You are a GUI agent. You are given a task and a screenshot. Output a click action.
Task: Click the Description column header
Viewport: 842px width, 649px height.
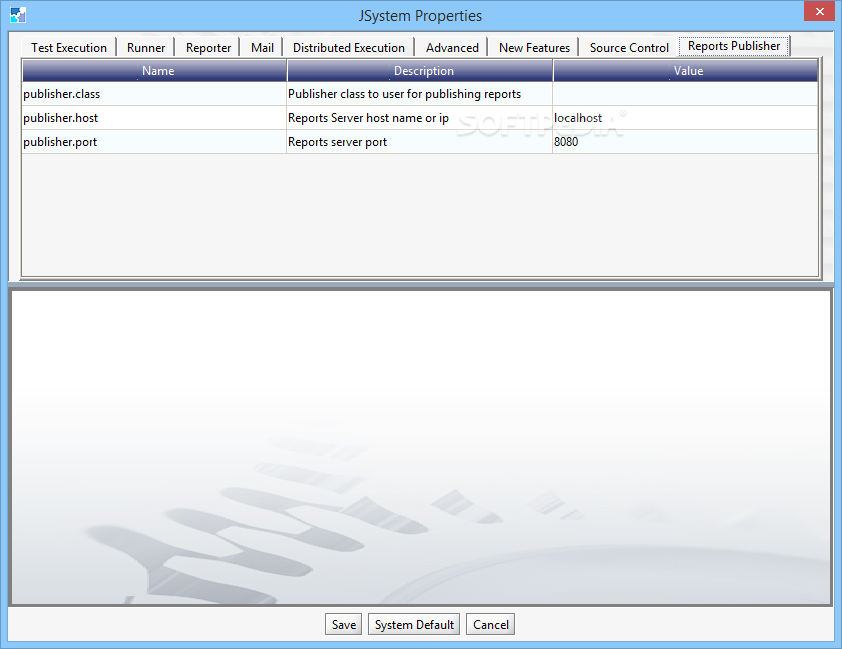tap(420, 70)
